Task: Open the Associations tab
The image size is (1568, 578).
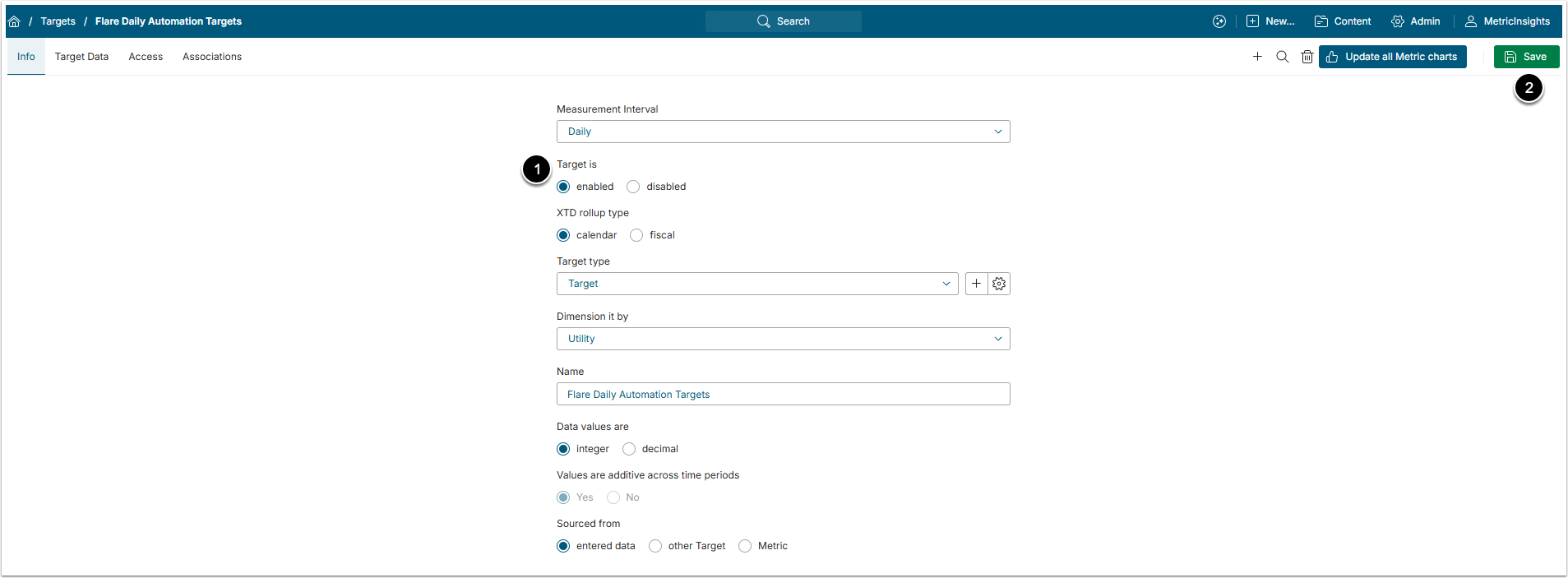Action: click(212, 57)
